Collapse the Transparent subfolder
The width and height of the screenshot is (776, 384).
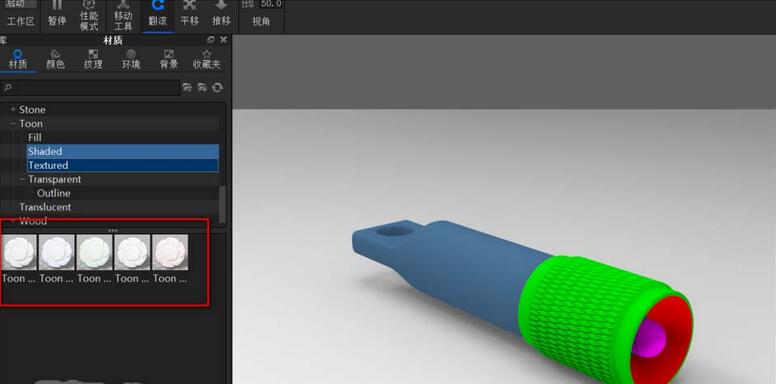22,179
